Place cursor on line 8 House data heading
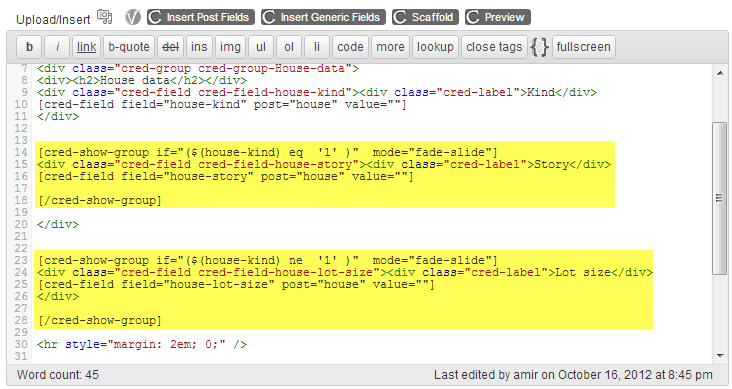Viewport: 732px width, 389px height. (142, 80)
